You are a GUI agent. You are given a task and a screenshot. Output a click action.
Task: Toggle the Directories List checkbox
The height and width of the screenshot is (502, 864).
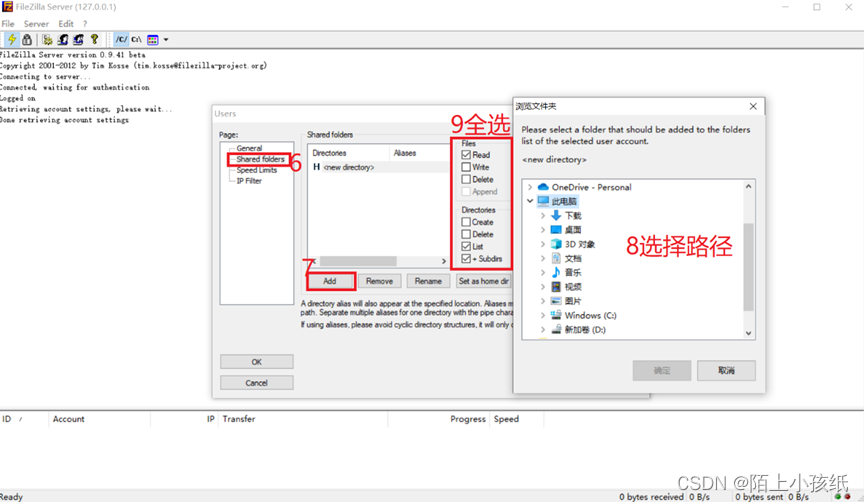[466, 246]
